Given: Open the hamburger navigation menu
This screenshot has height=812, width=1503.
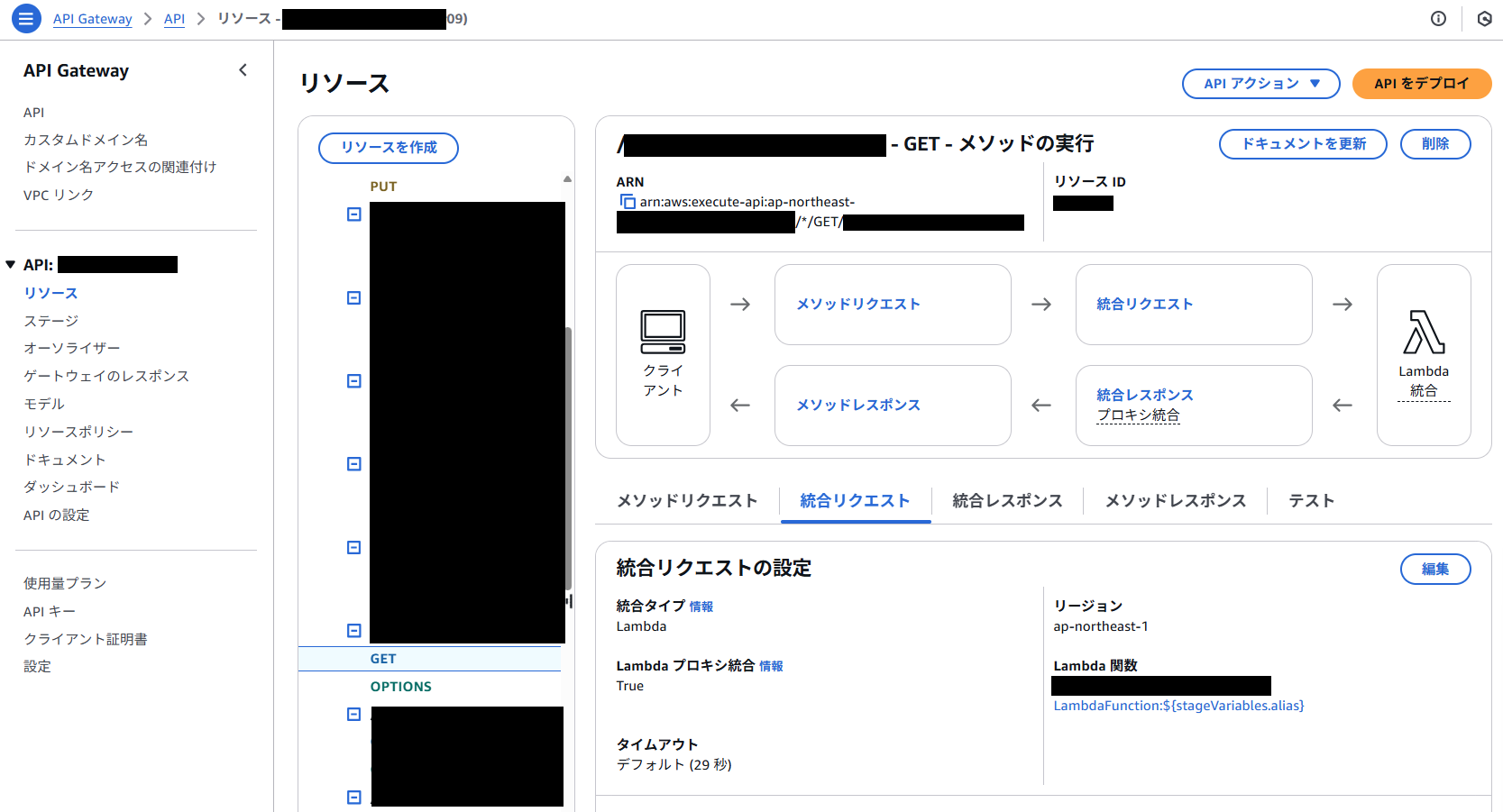Looking at the screenshot, I should pyautogui.click(x=26, y=18).
